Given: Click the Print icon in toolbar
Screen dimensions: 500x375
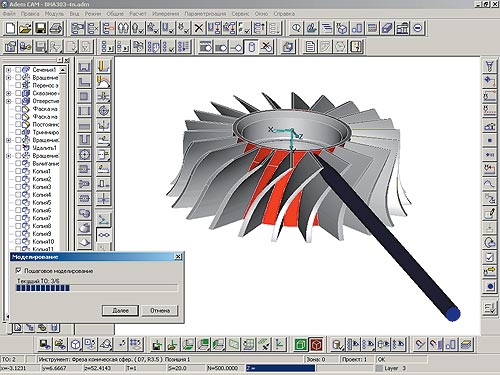Looking at the screenshot, I should click(56, 28).
